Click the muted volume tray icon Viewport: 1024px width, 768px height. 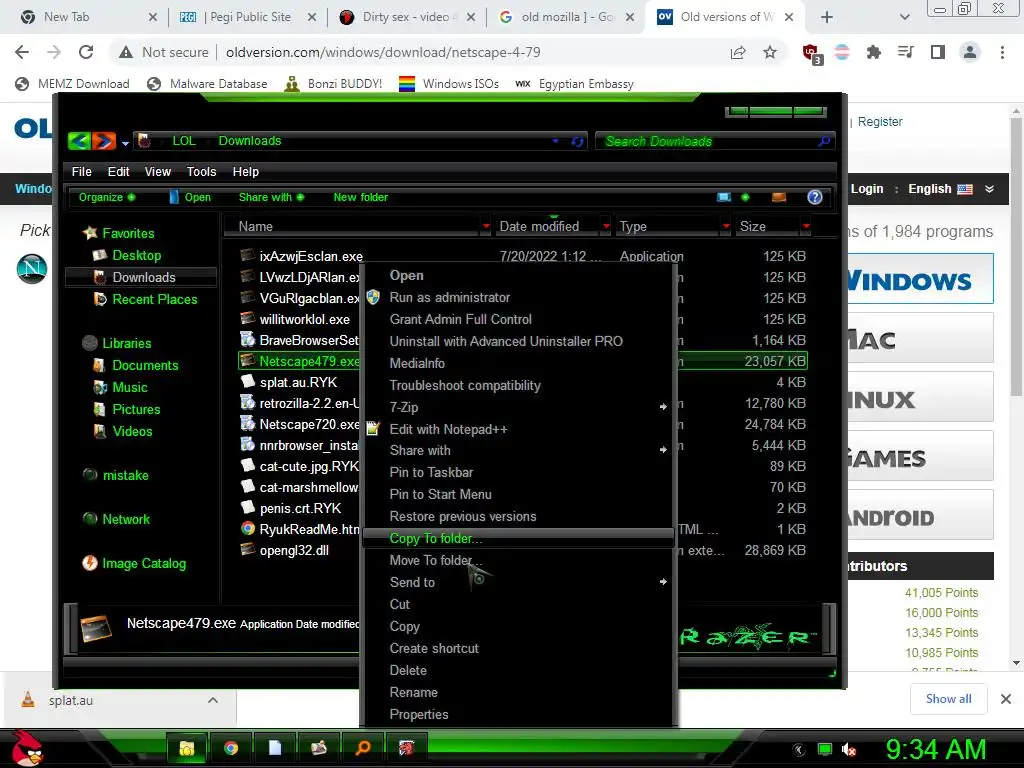849,750
